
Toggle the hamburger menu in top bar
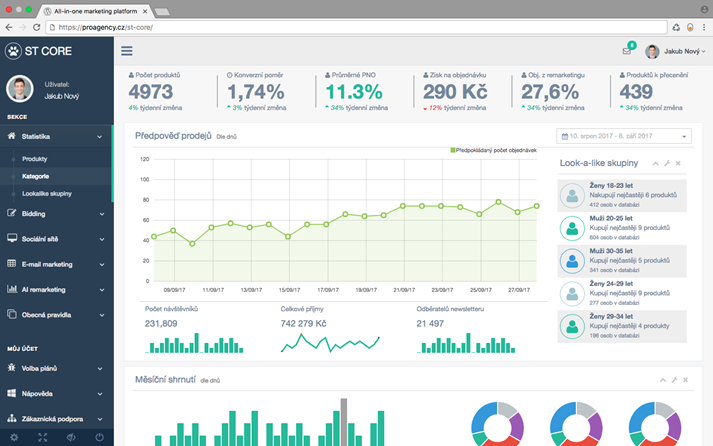point(127,51)
